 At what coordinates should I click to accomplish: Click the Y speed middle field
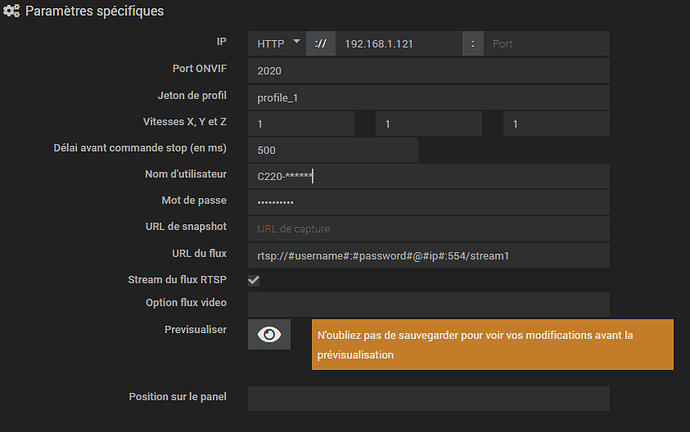[x=429, y=124]
